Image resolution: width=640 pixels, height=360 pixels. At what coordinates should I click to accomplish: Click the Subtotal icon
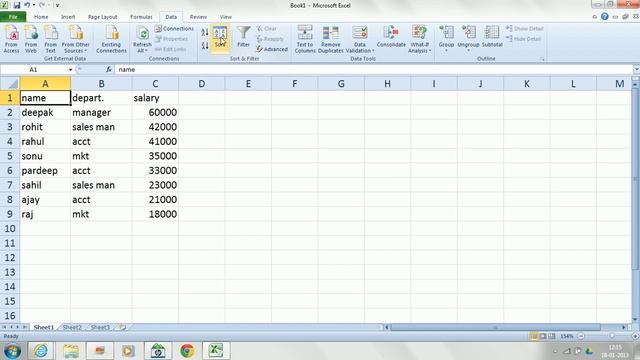coord(492,37)
